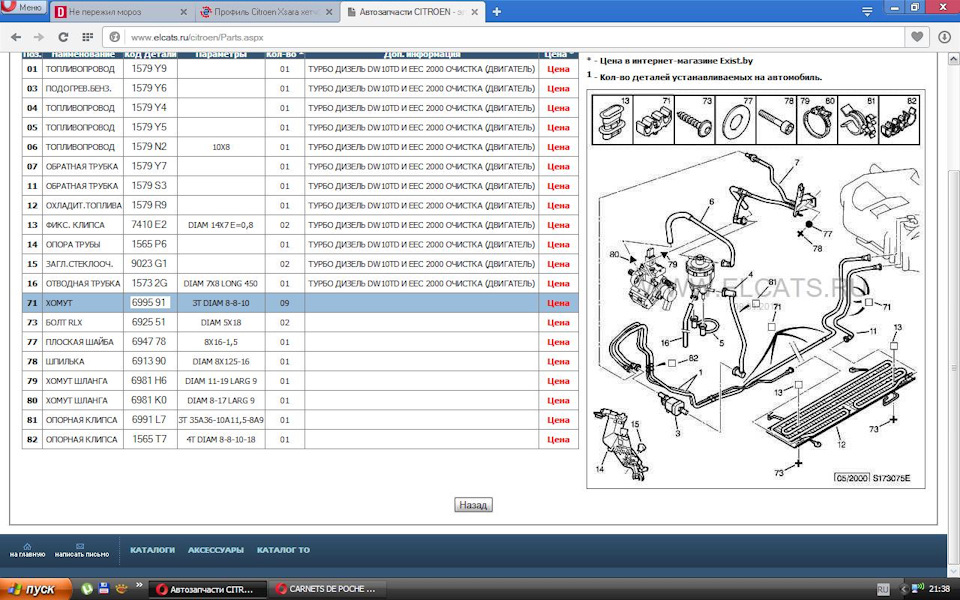The width and height of the screenshot is (960, 600).
Task: Click the RU language indicator
Action: pyautogui.click(x=882, y=589)
